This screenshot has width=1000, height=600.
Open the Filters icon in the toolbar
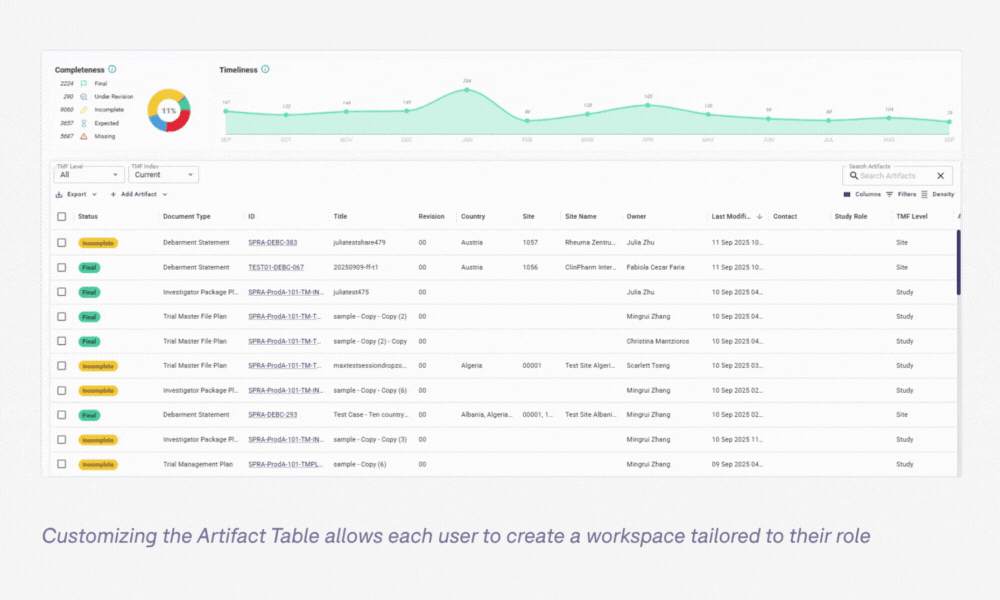click(889, 194)
